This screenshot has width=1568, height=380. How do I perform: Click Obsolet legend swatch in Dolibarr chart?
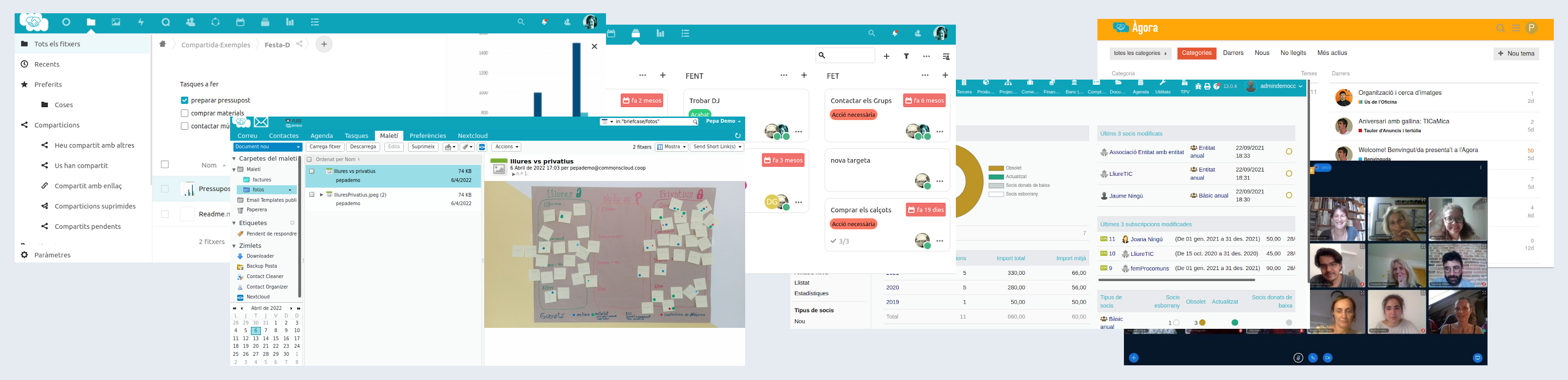point(996,168)
